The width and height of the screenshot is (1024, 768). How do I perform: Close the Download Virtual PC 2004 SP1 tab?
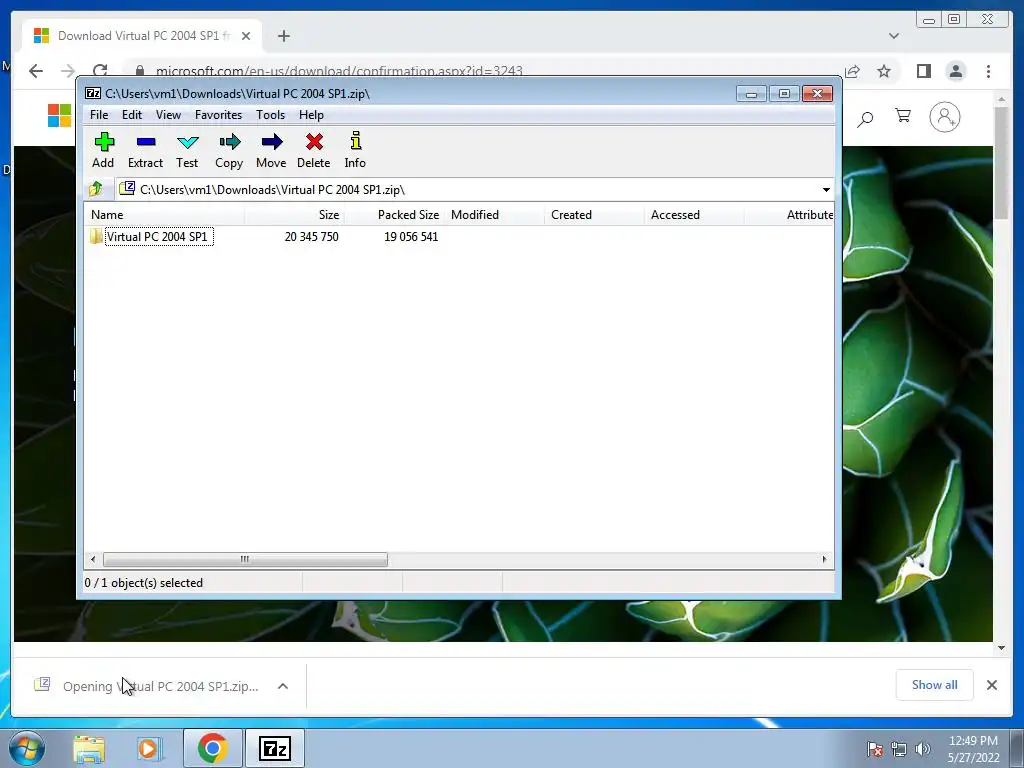point(246,36)
